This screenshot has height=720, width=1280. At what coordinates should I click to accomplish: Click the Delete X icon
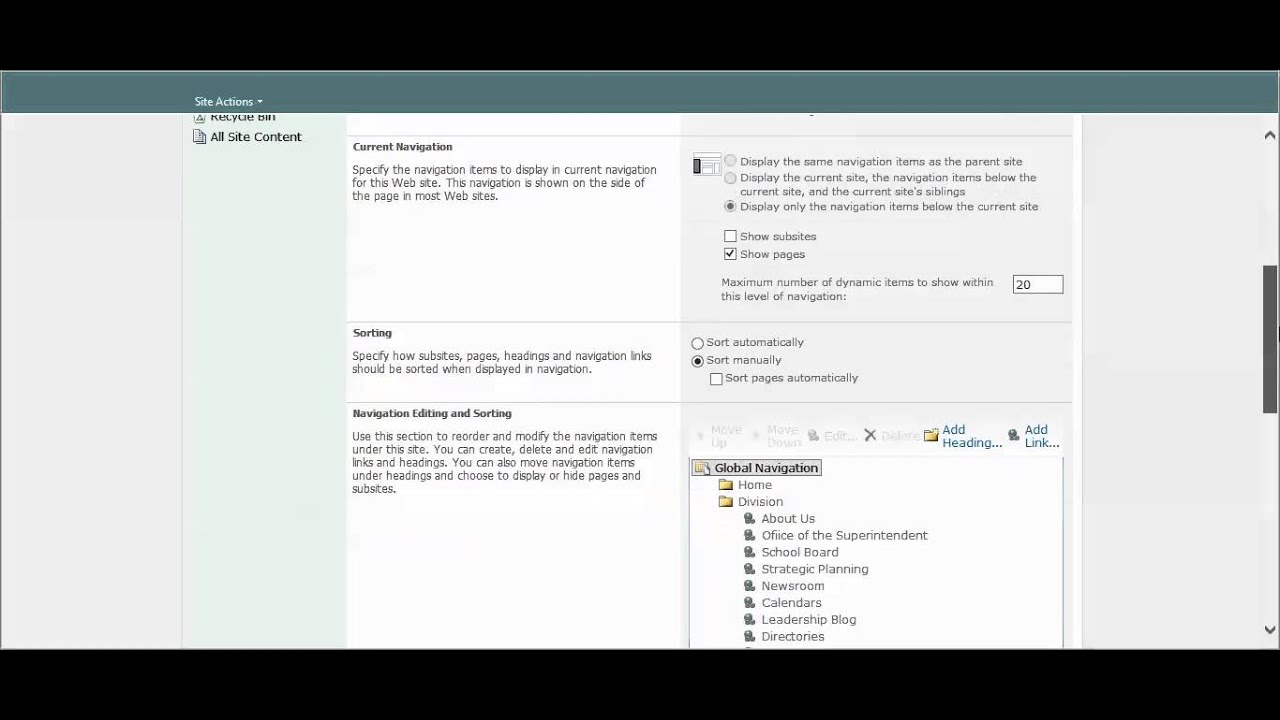click(870, 435)
